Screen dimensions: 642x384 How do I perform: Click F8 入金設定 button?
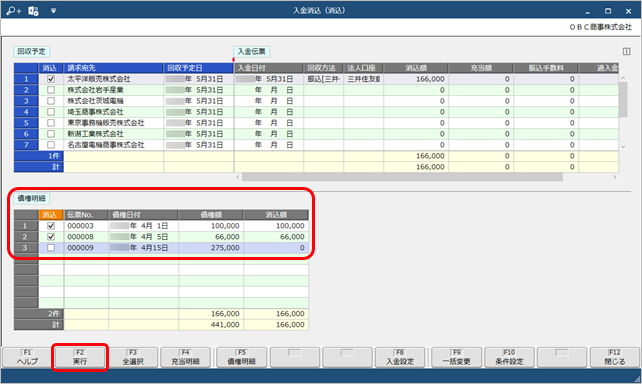coord(400,357)
